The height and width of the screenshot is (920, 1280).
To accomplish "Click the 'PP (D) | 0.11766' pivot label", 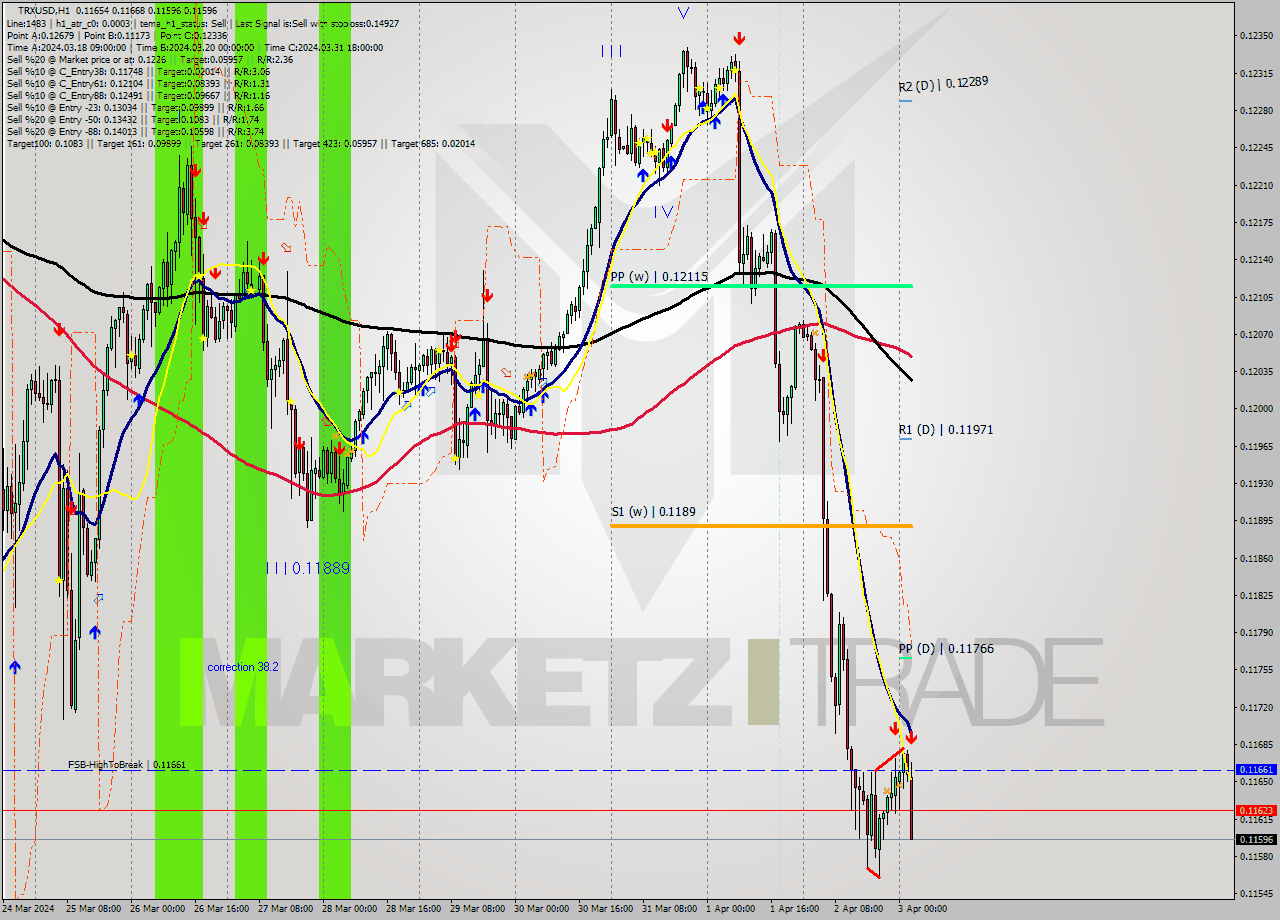I will [x=946, y=649].
